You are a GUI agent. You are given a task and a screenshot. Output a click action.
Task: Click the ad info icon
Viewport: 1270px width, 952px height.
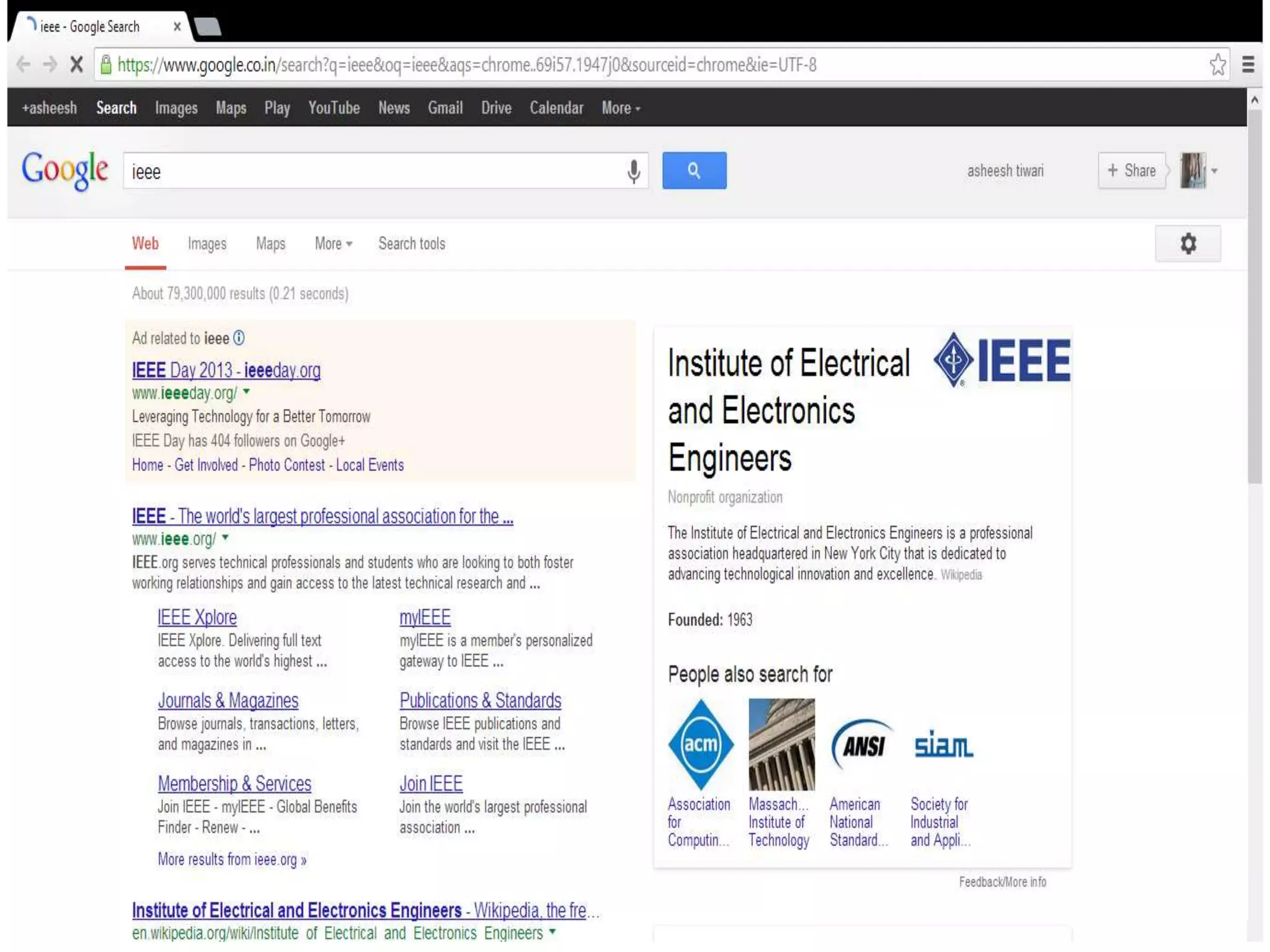(x=239, y=338)
